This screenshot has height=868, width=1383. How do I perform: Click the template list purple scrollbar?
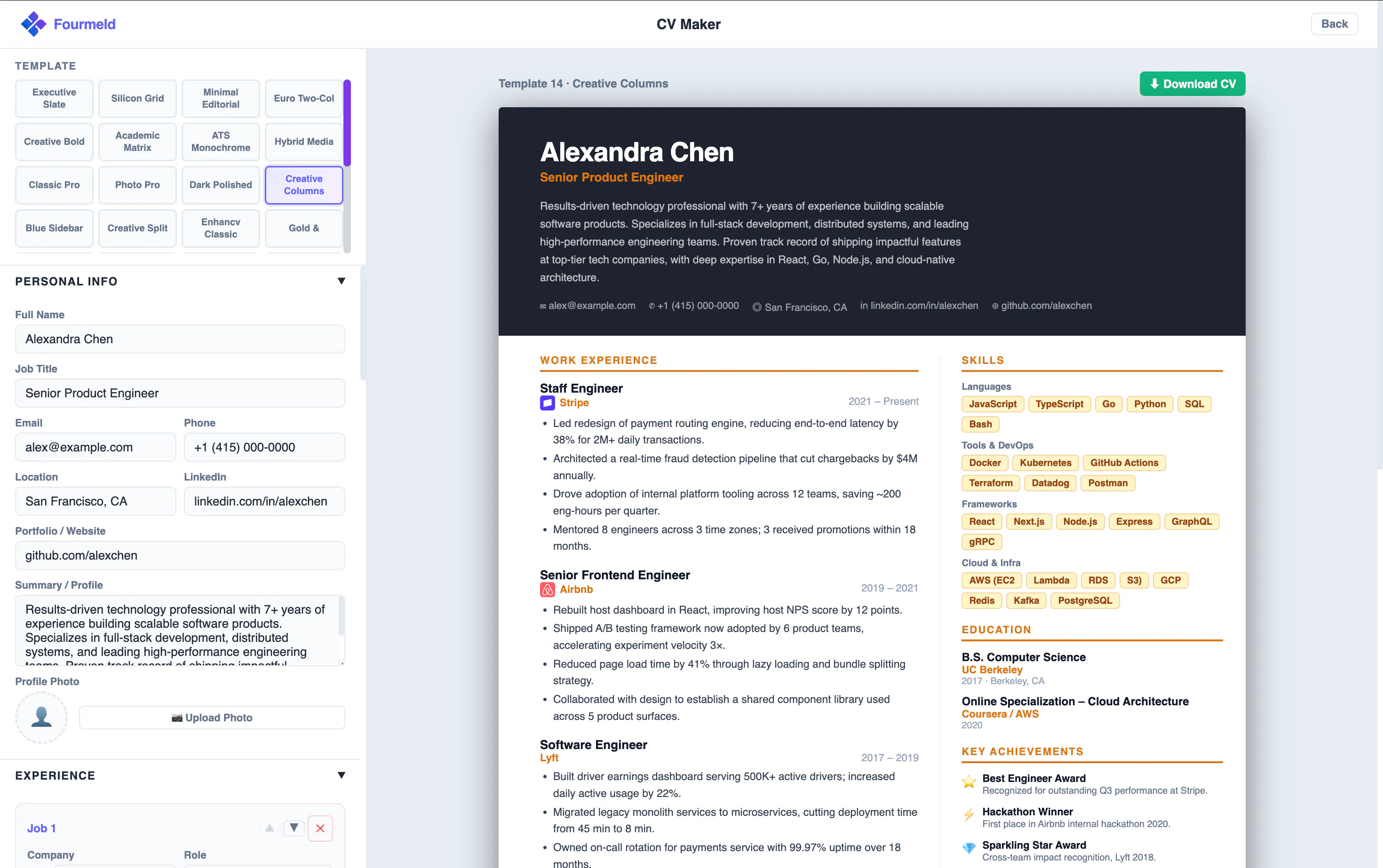point(347,123)
